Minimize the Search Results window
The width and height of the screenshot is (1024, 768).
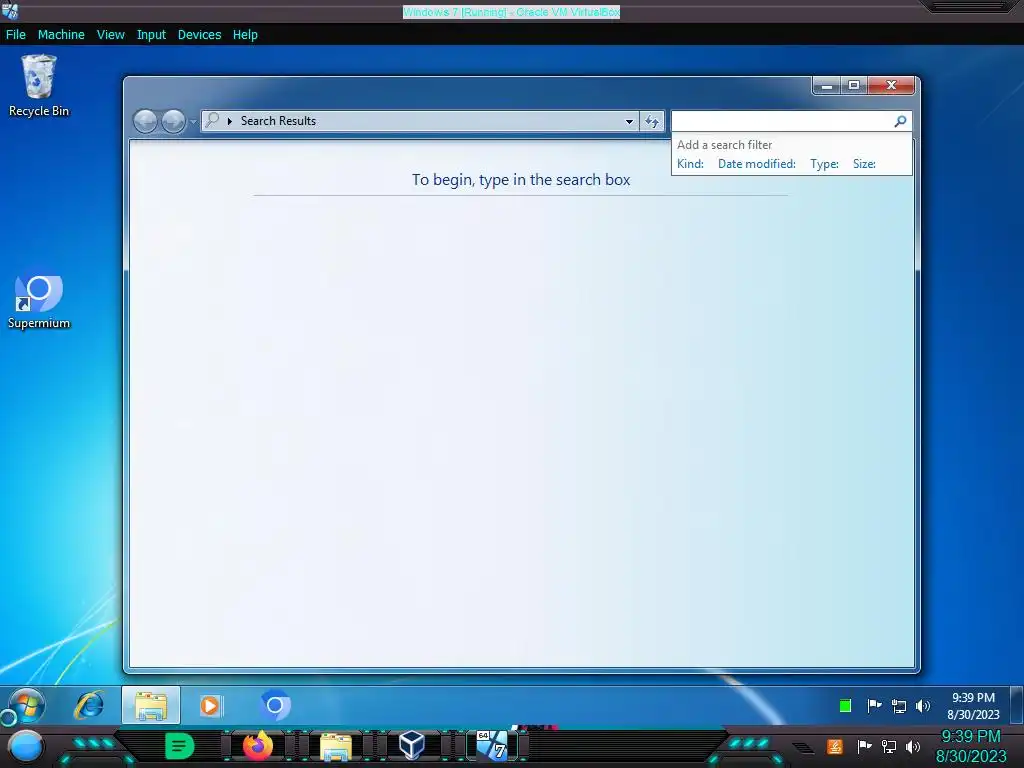826,86
